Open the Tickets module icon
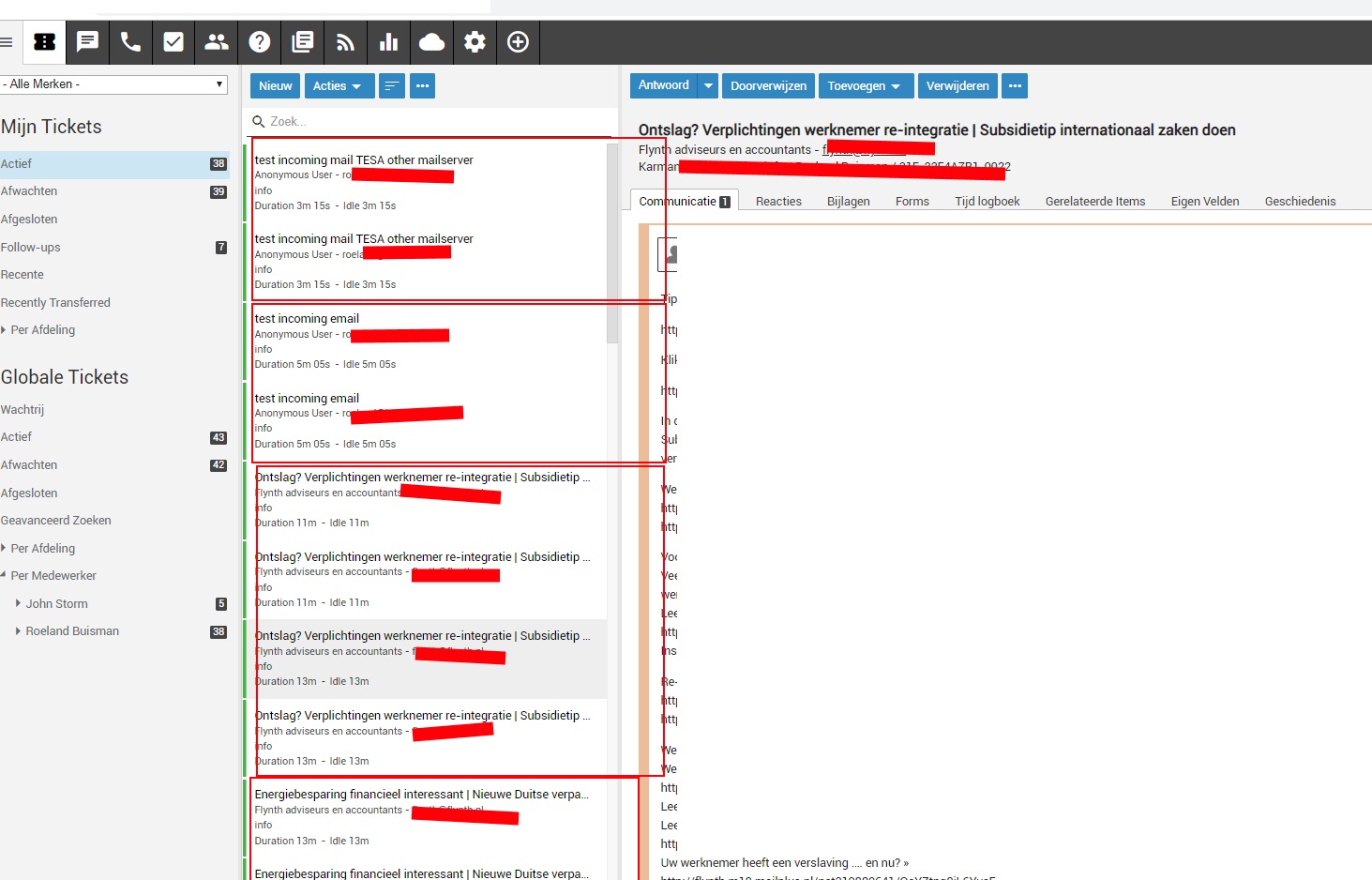This screenshot has width=1372, height=880. 44,42
